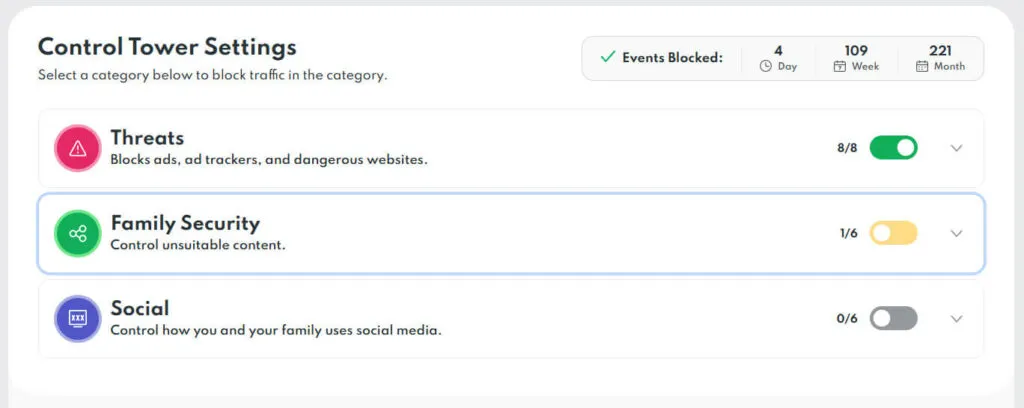Click the 109 weekly blocked events count
Screen dimensions: 1024x408
pyautogui.click(x=857, y=49)
